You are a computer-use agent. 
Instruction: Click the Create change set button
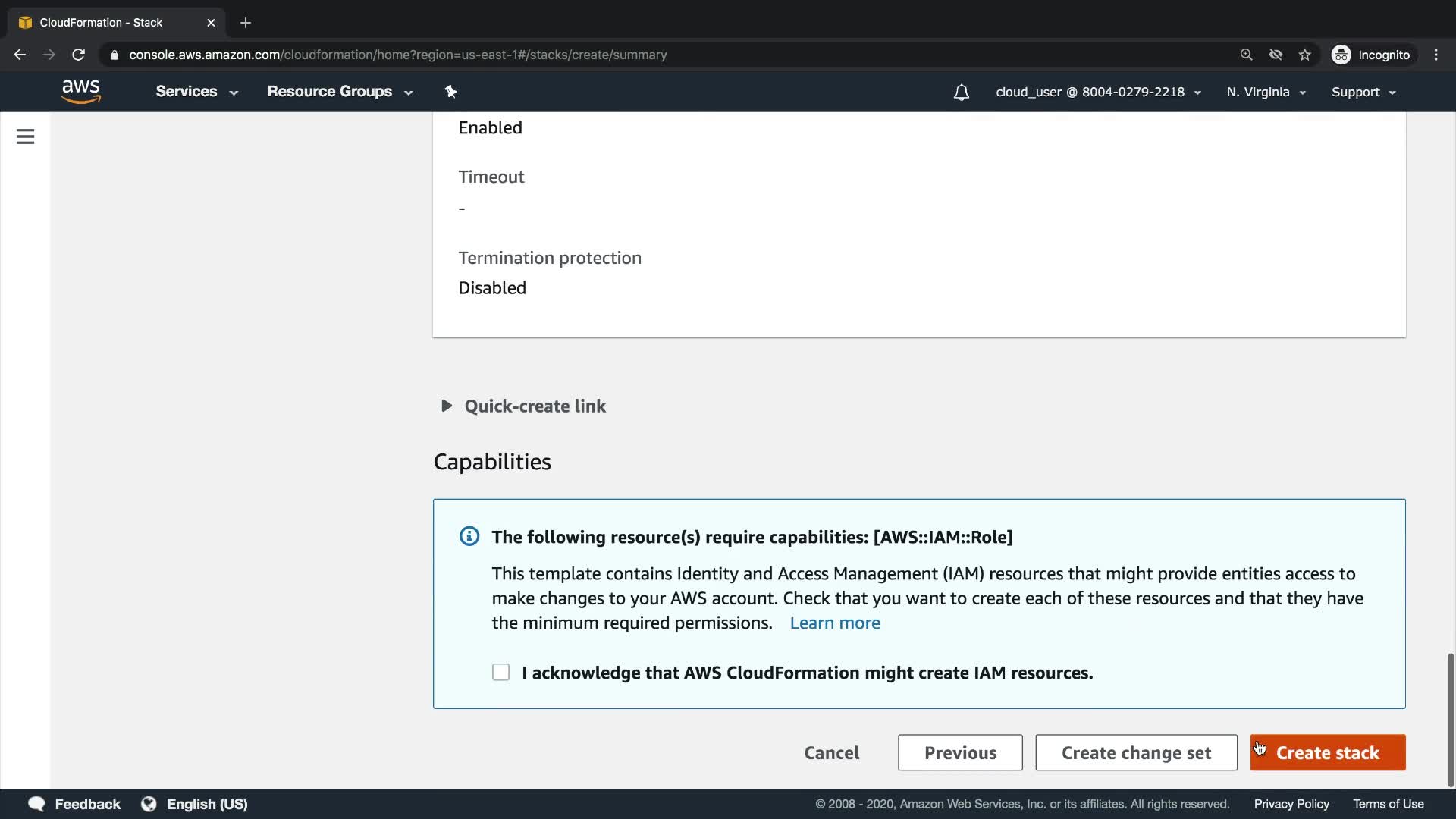tap(1135, 752)
